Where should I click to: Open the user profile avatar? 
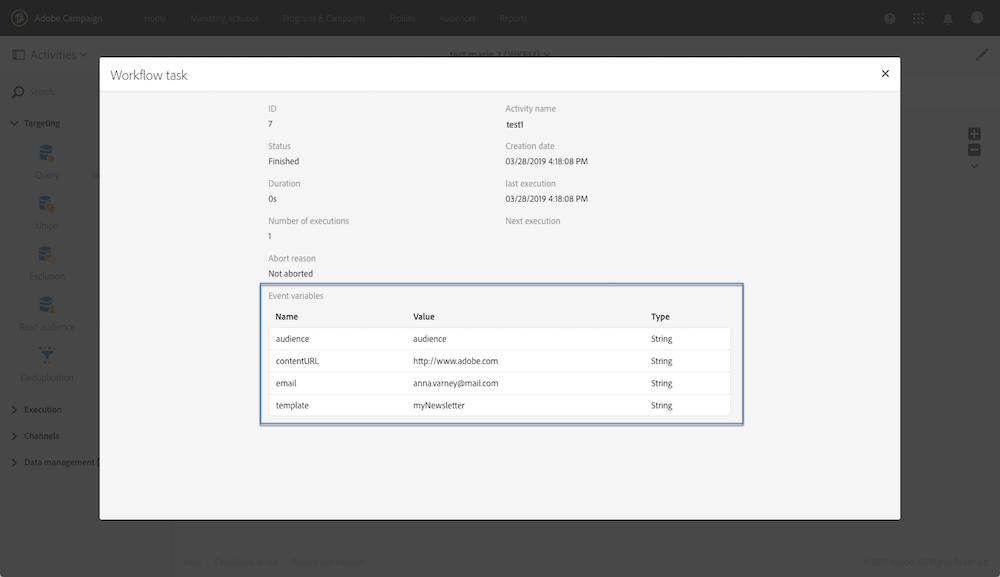pos(977,18)
